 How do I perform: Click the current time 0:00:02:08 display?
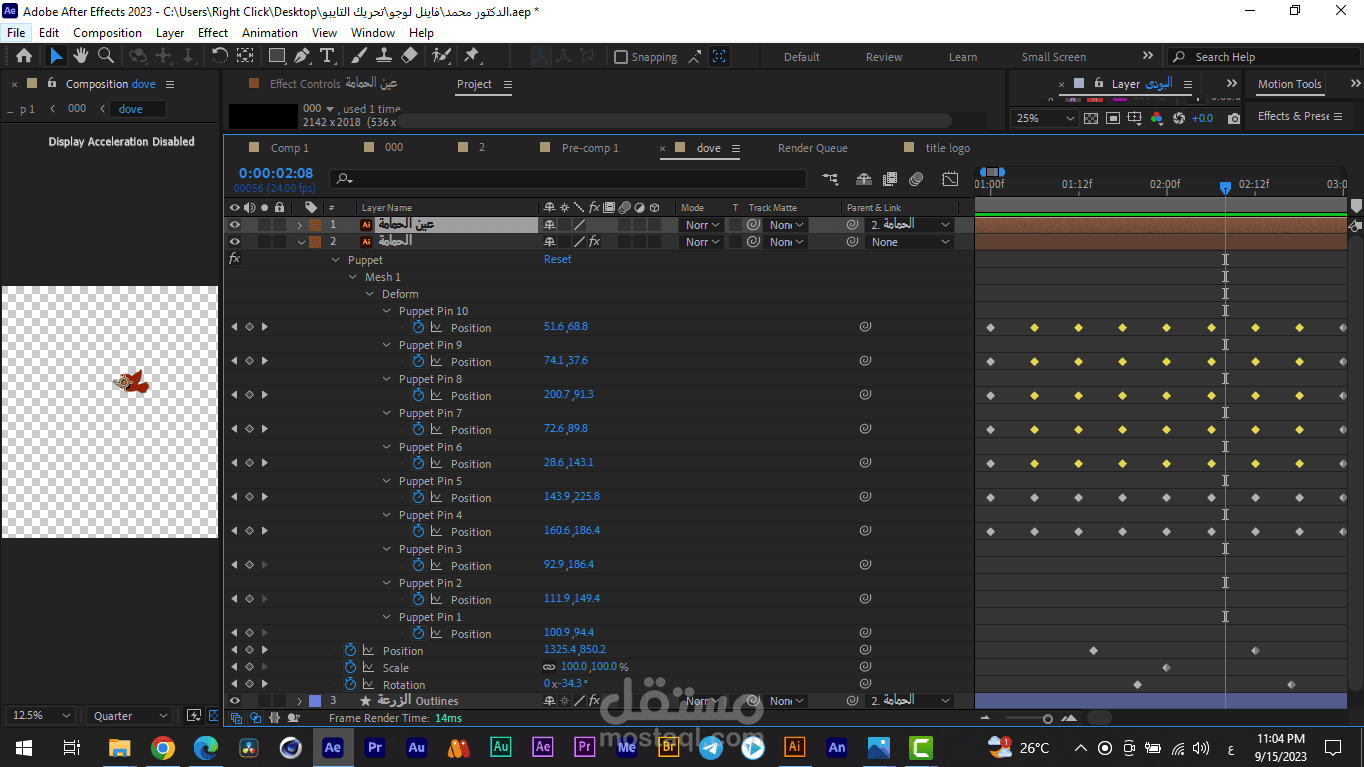[276, 173]
